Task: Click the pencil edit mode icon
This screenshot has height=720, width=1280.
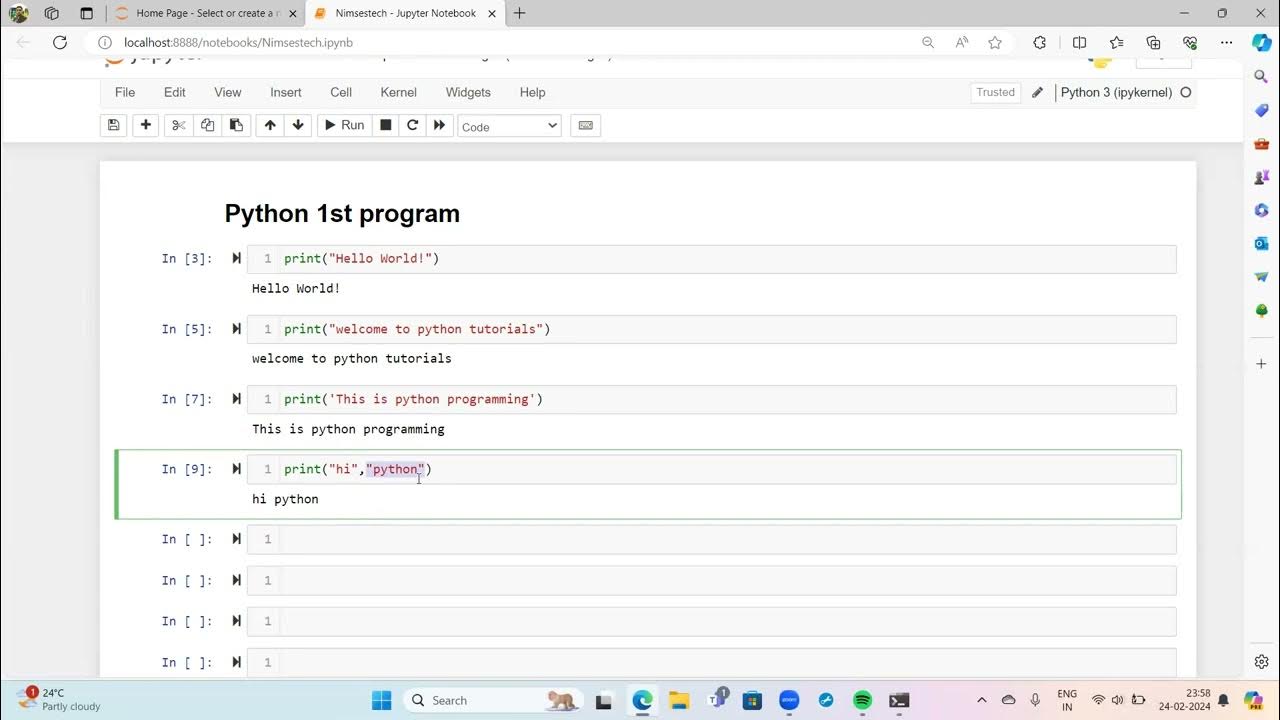Action: [x=1037, y=92]
